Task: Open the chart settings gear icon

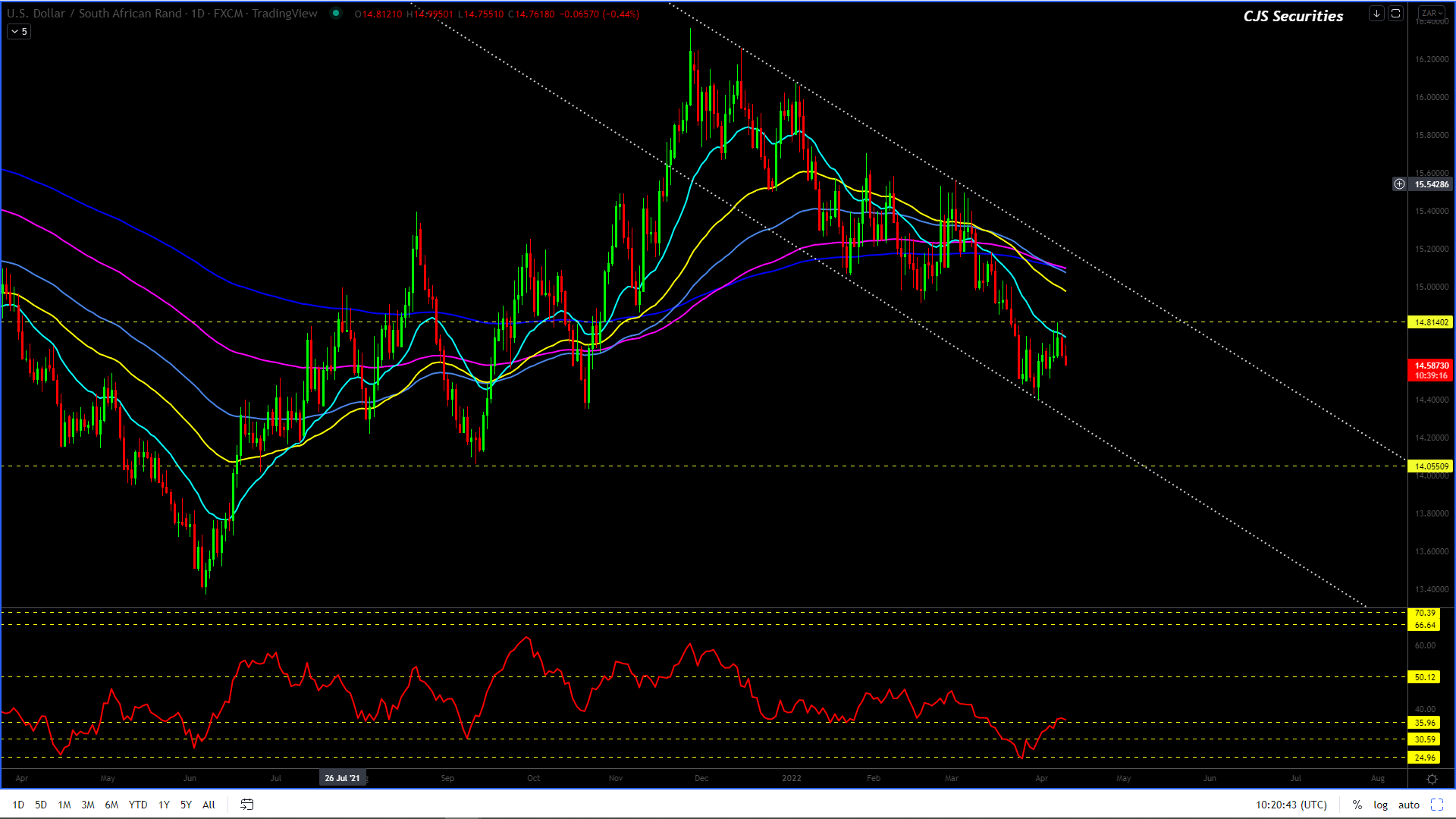Action: [1432, 779]
